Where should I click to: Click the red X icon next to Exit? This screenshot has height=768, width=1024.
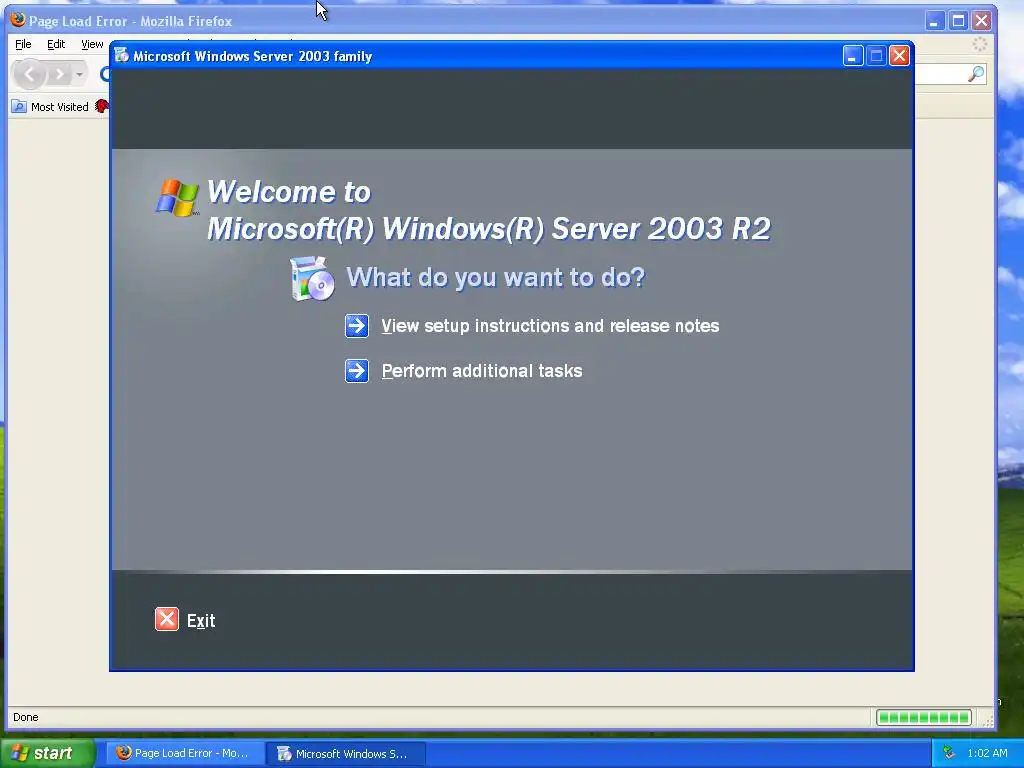[x=167, y=619]
